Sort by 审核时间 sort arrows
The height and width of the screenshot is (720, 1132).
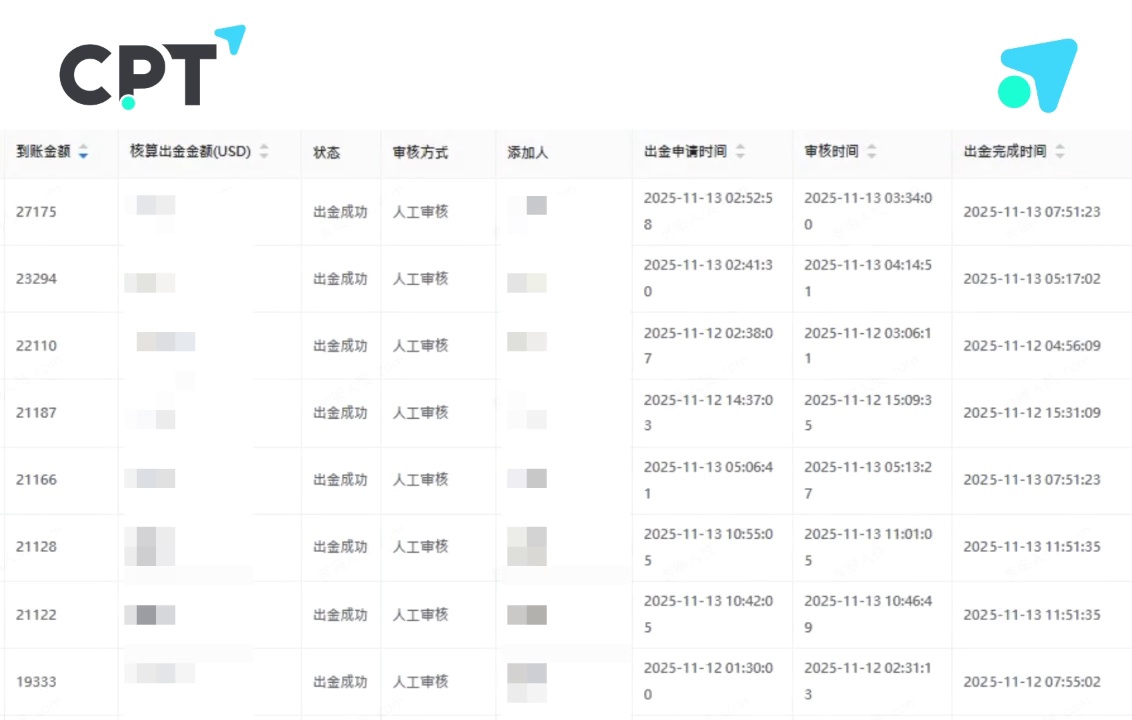(871, 151)
